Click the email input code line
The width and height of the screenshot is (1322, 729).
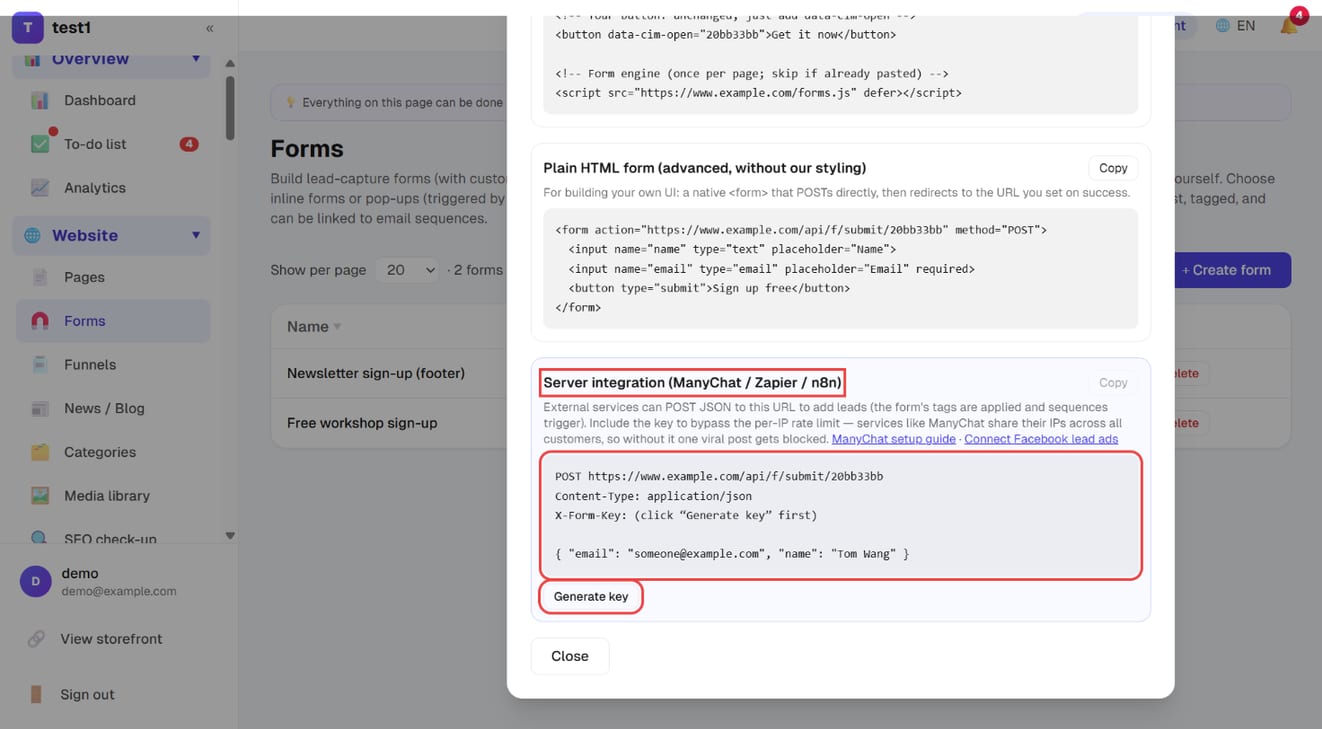click(771, 269)
